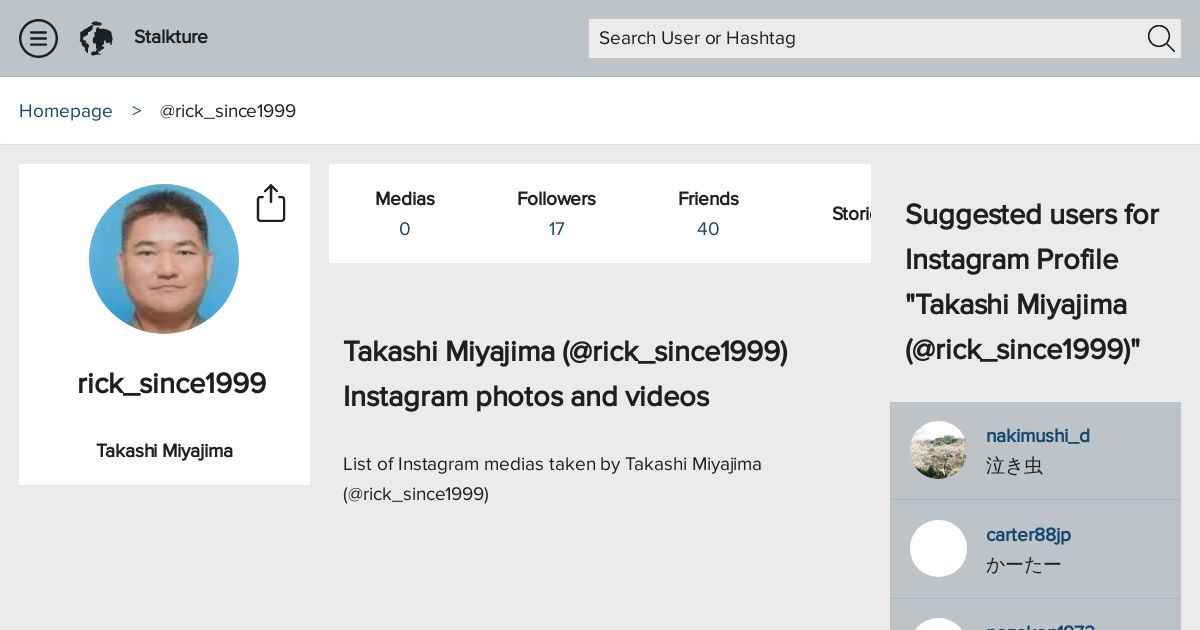Click the Followers count 17
This screenshot has width=1200, height=630.
click(557, 229)
